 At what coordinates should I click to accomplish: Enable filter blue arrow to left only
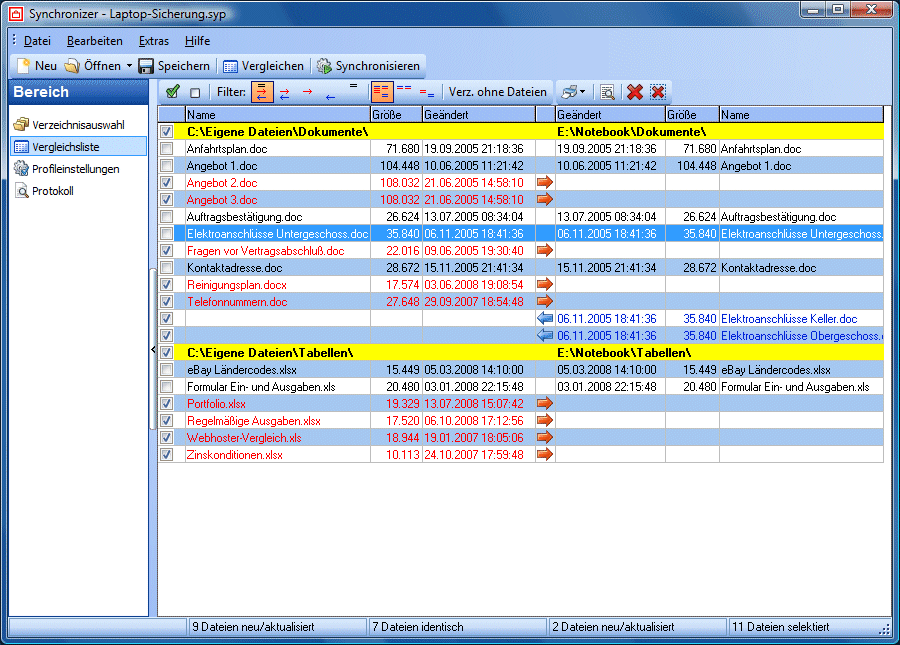click(x=330, y=97)
